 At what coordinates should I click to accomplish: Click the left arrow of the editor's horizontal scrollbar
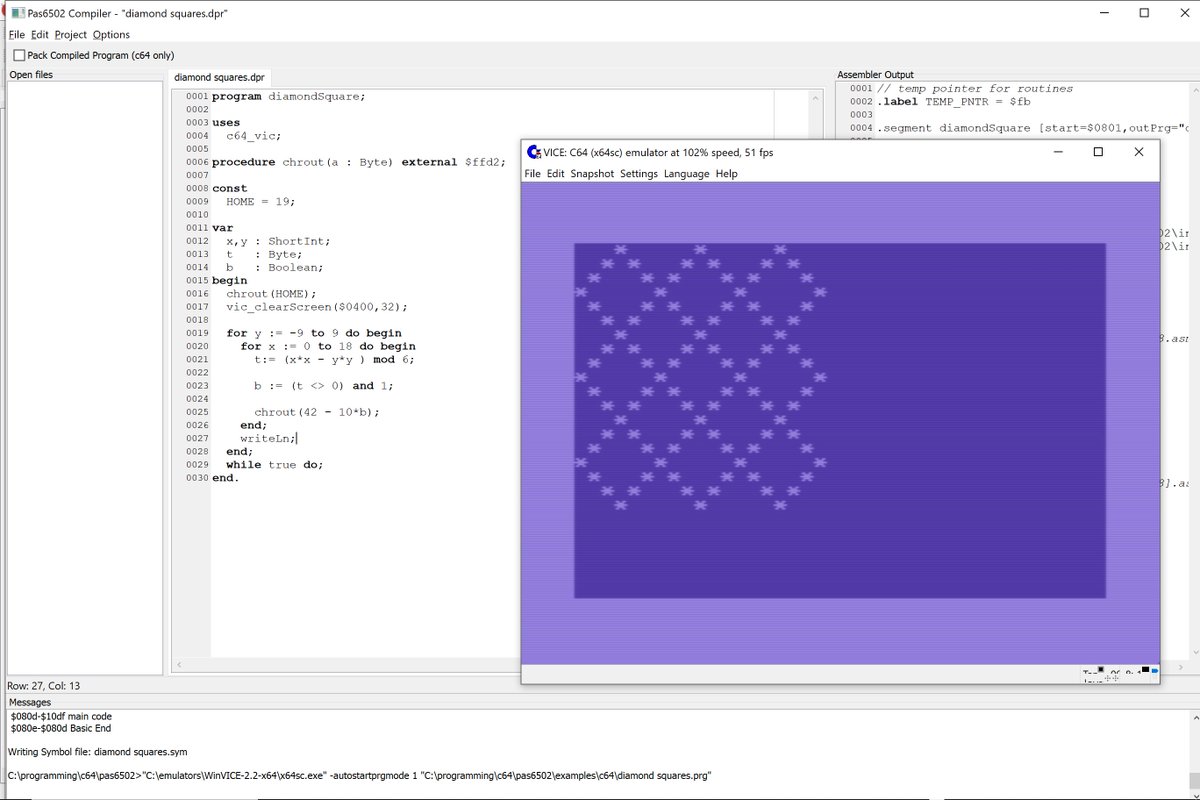click(179, 664)
